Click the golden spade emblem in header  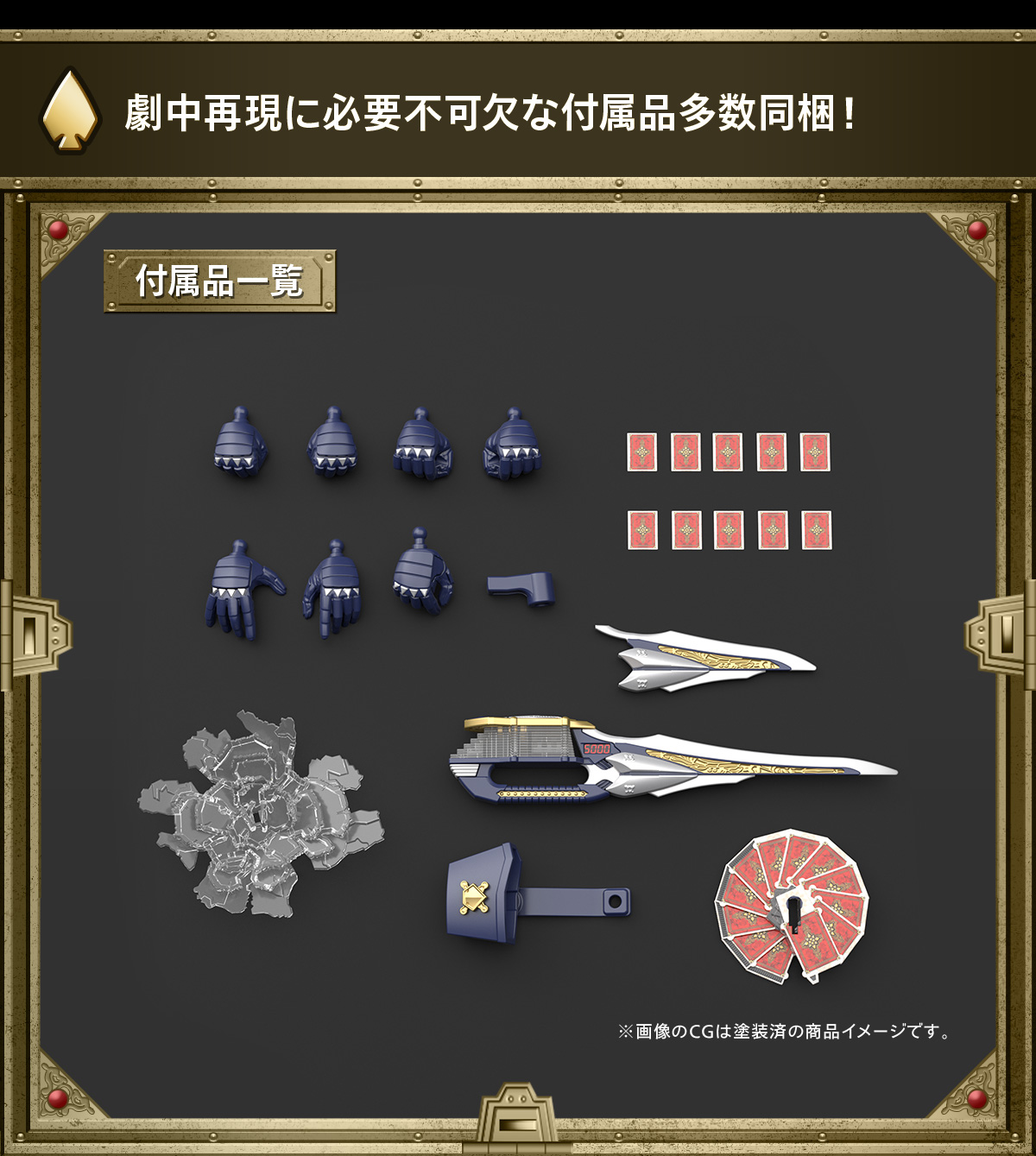point(71,111)
